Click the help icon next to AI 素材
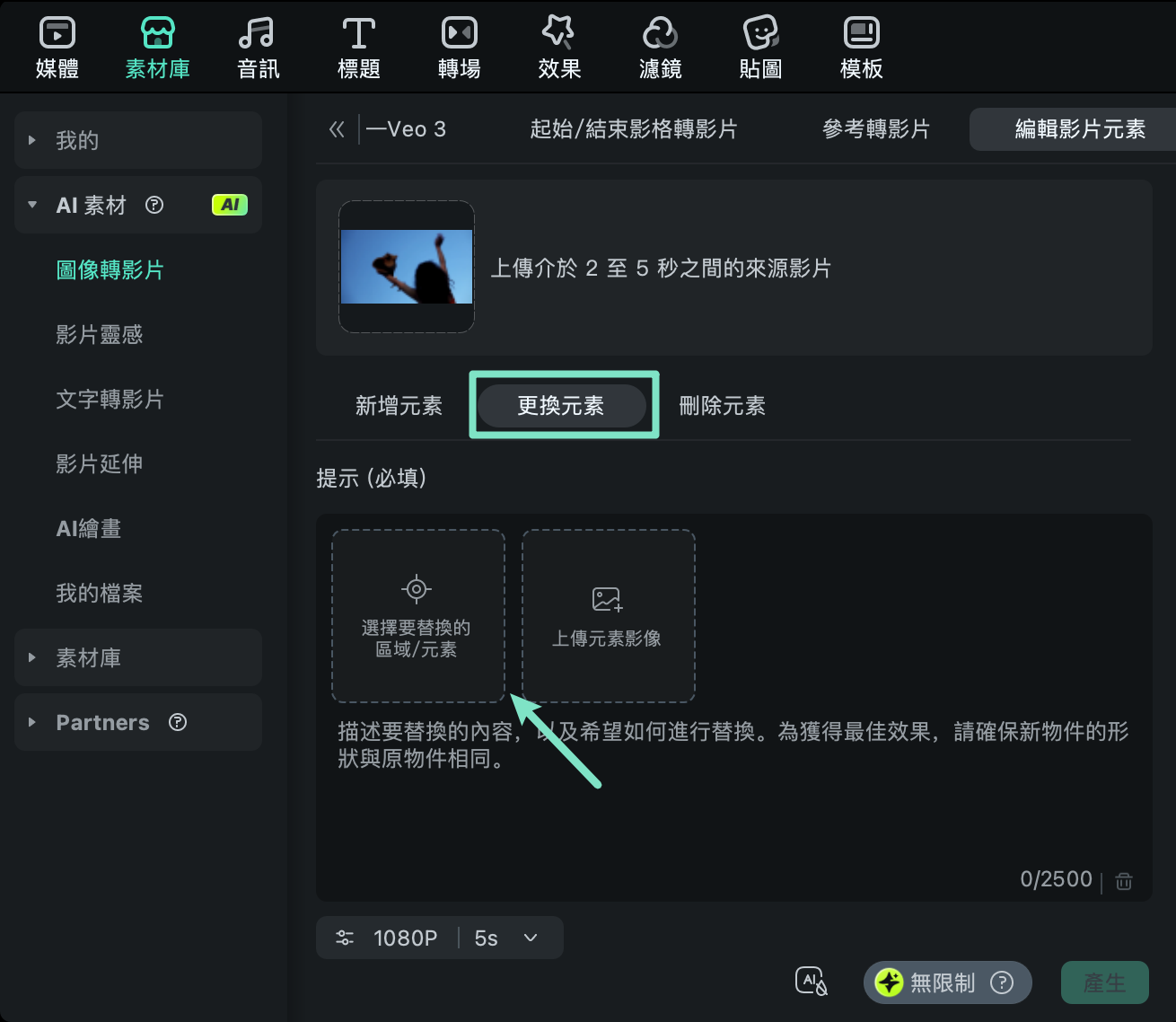 point(154,206)
